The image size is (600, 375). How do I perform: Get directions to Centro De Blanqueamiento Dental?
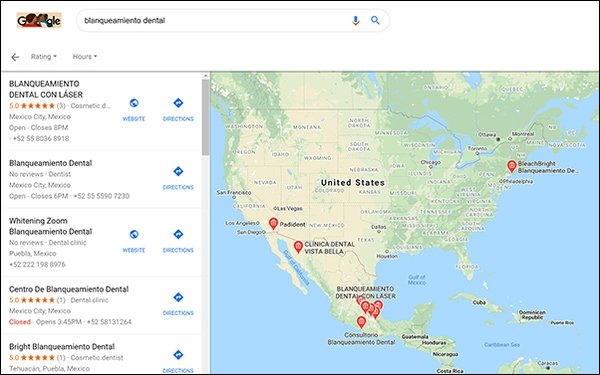tap(178, 304)
